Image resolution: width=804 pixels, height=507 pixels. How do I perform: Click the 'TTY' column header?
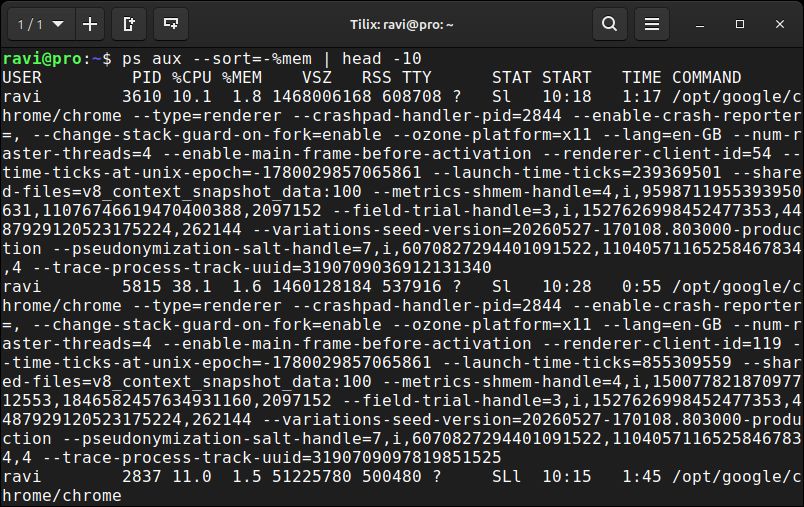tap(417, 78)
